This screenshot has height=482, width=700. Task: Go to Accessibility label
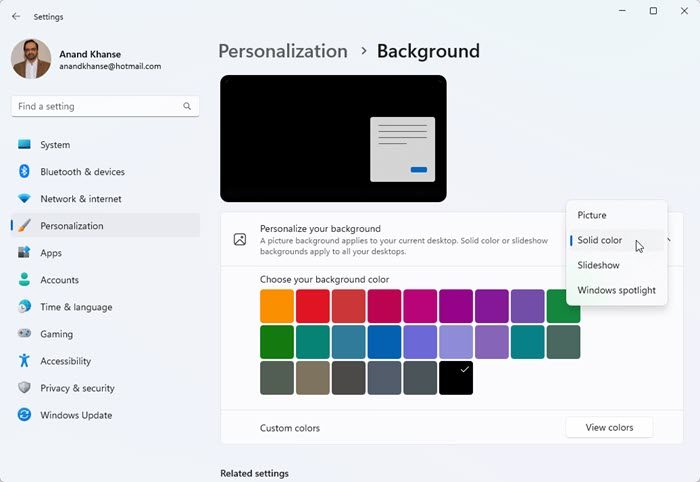(66, 361)
